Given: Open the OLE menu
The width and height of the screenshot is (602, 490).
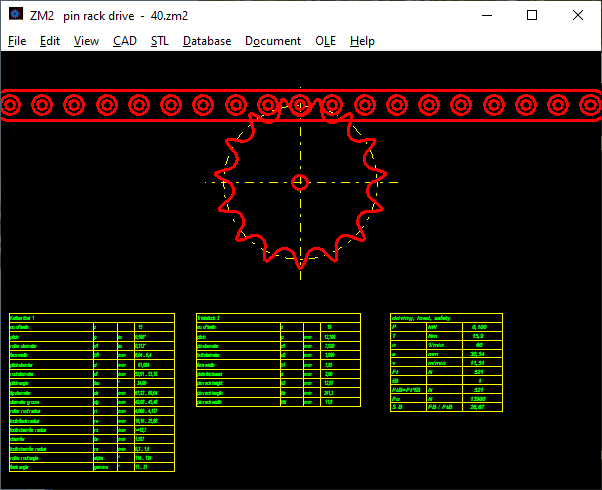Looking at the screenshot, I should pos(325,41).
